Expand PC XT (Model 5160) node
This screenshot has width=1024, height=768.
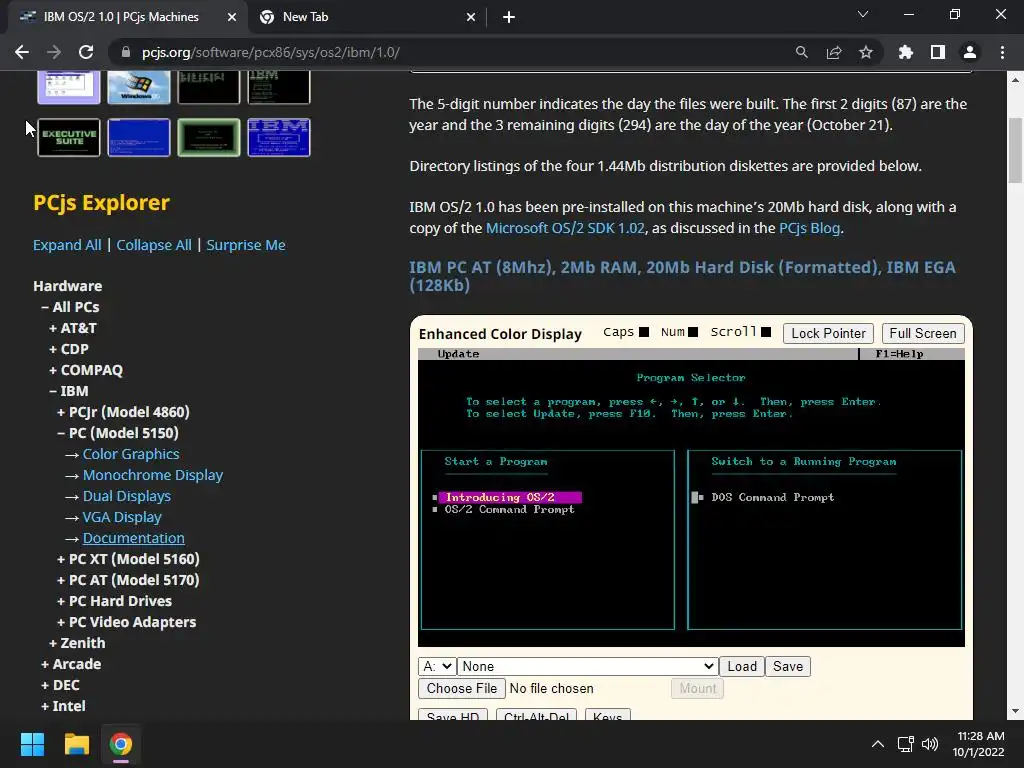128,559
